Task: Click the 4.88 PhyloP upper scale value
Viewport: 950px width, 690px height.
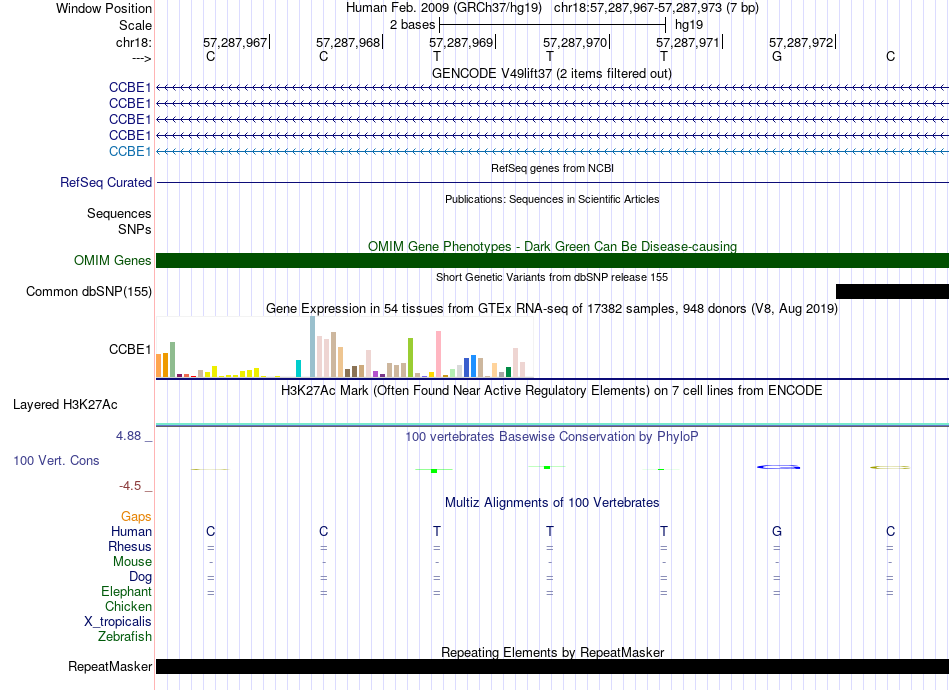Action: 128,436
